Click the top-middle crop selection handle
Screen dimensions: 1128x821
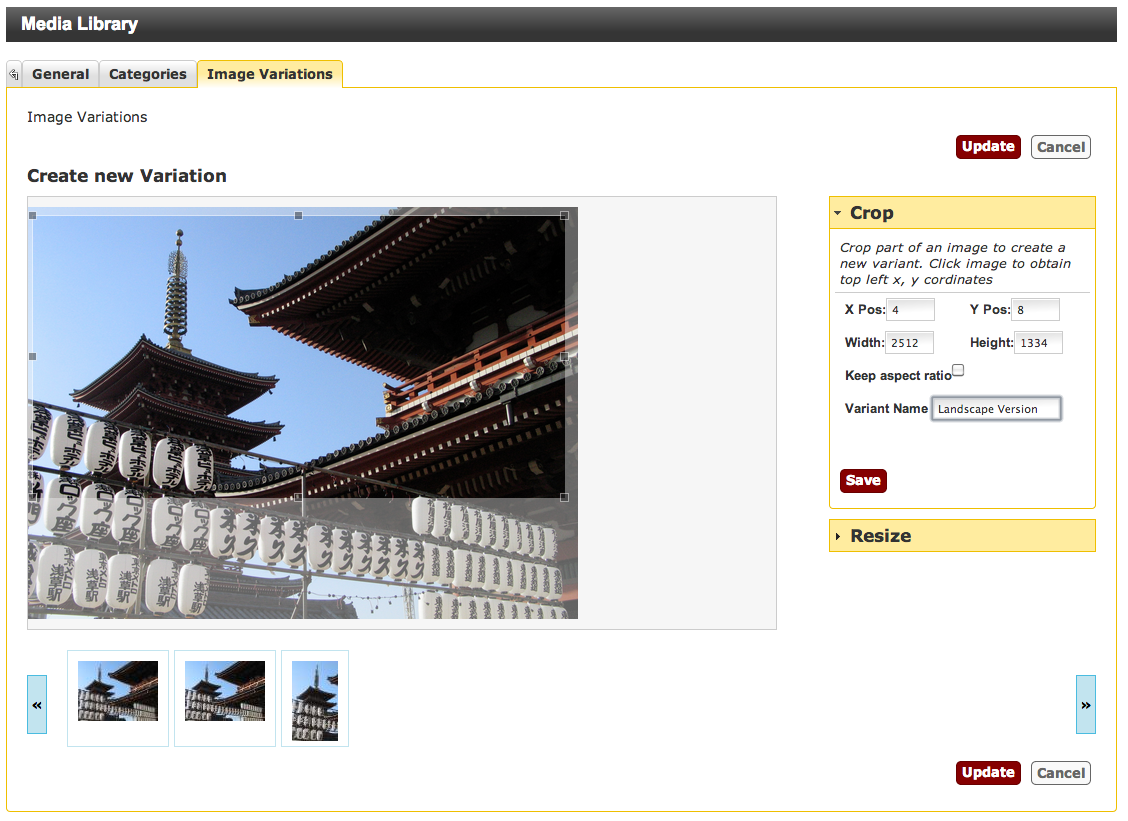[298, 215]
